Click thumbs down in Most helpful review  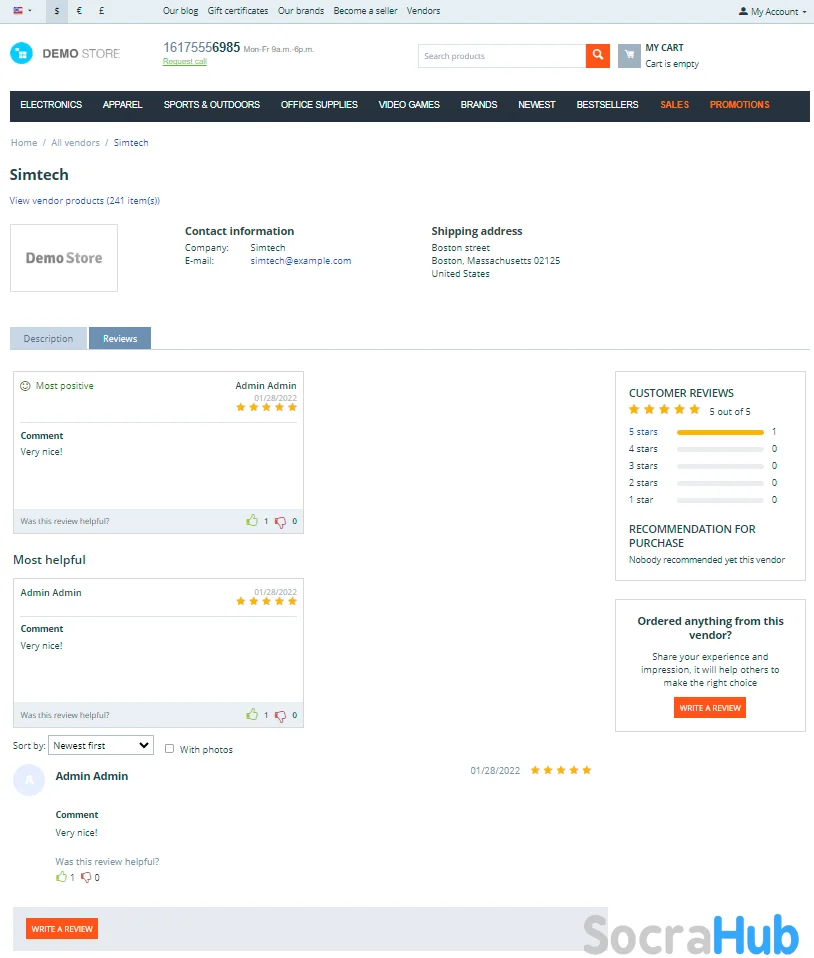pyautogui.click(x=280, y=715)
